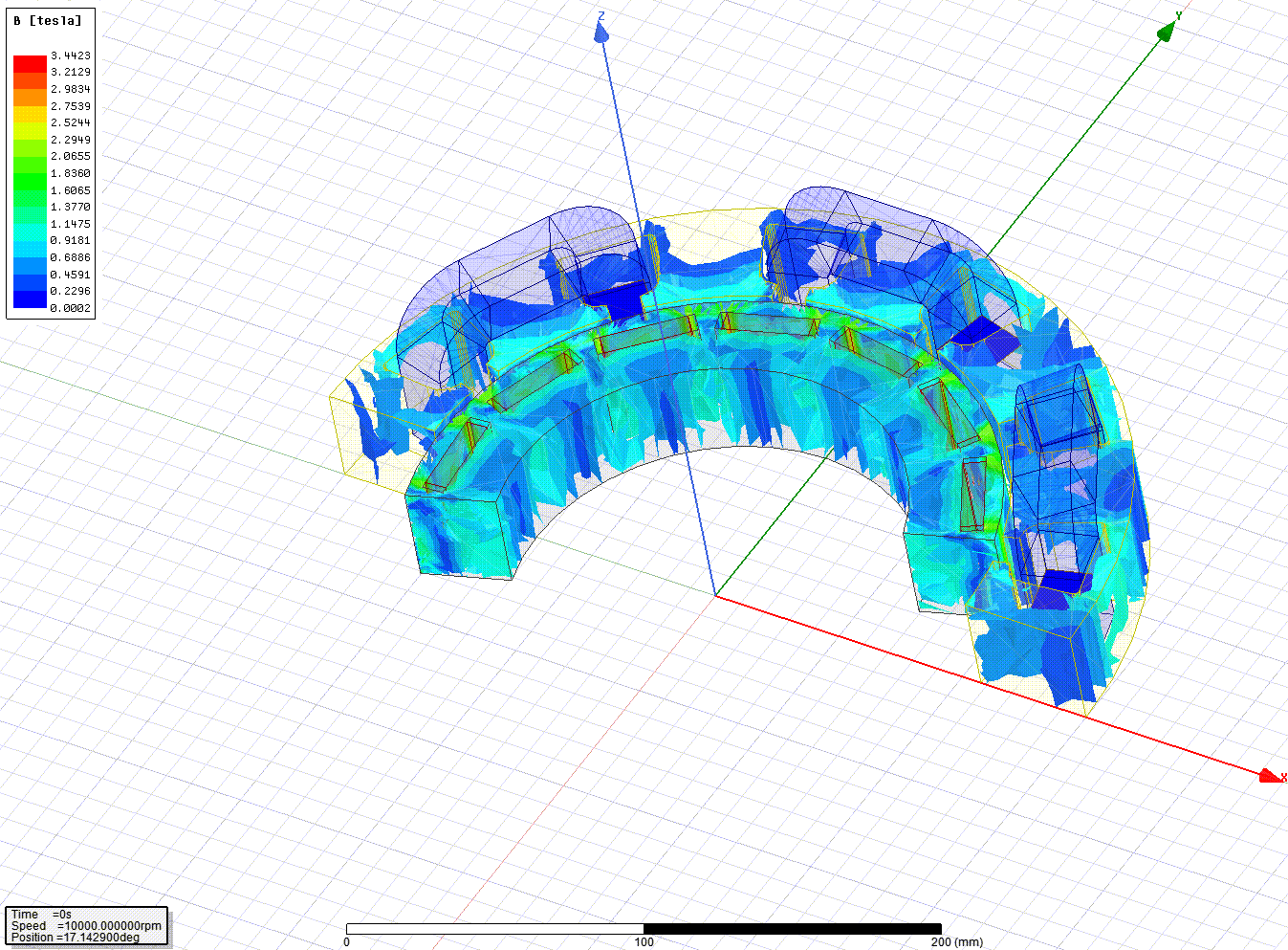1288x950 pixels.
Task: Click the Time =0s readout
Action: click(42, 915)
